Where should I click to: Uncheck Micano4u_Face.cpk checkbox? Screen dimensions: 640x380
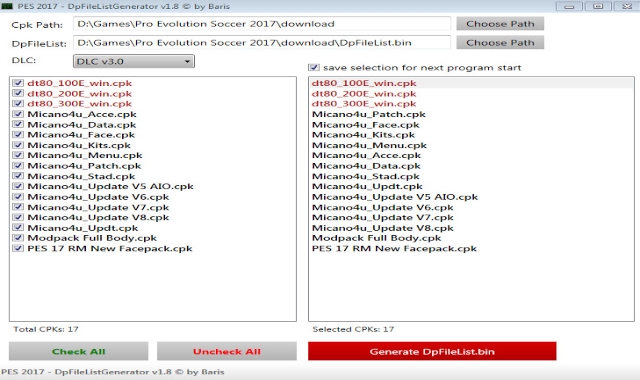point(18,135)
